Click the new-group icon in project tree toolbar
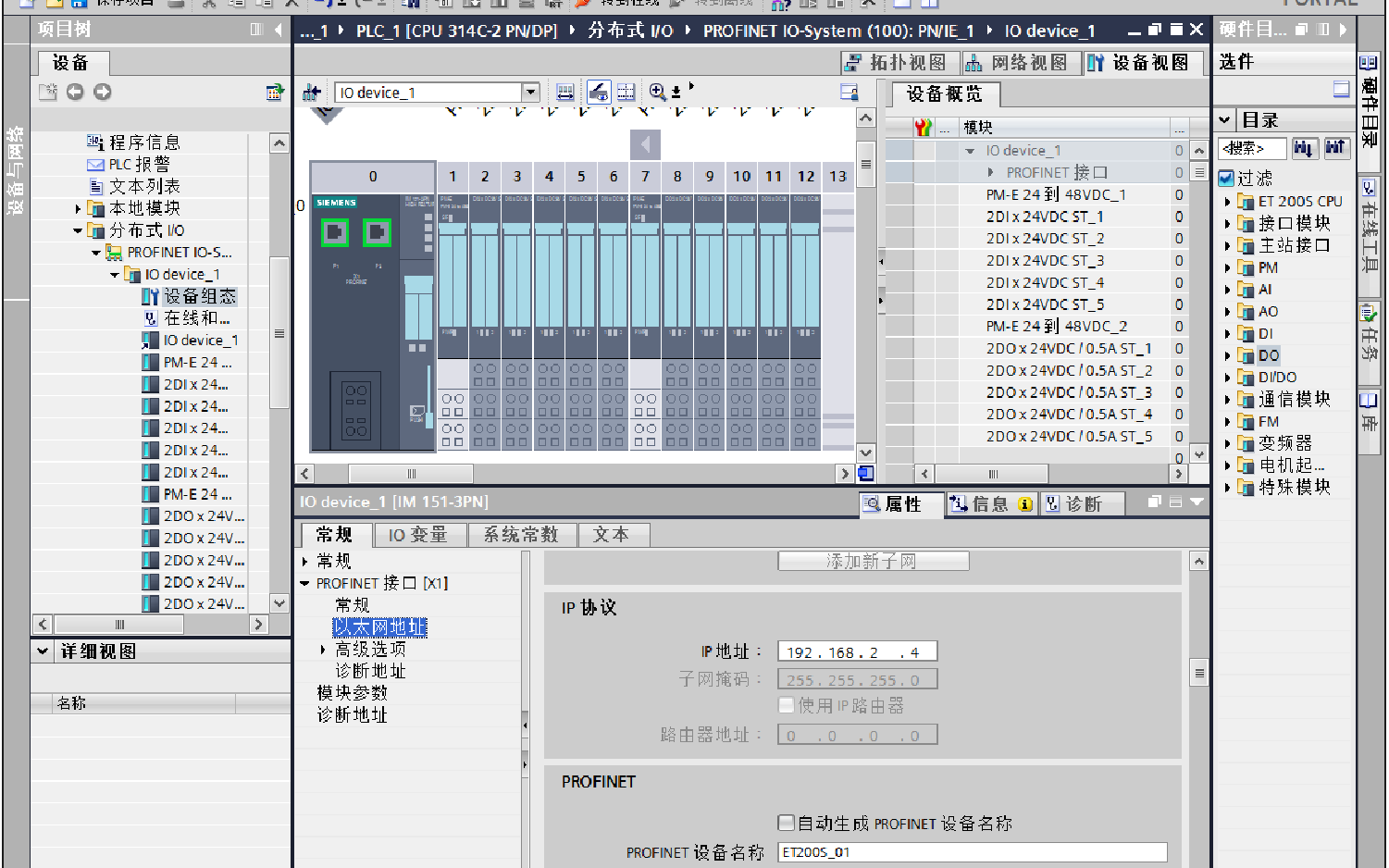Image resolution: width=1389 pixels, height=868 pixels. pos(48,92)
